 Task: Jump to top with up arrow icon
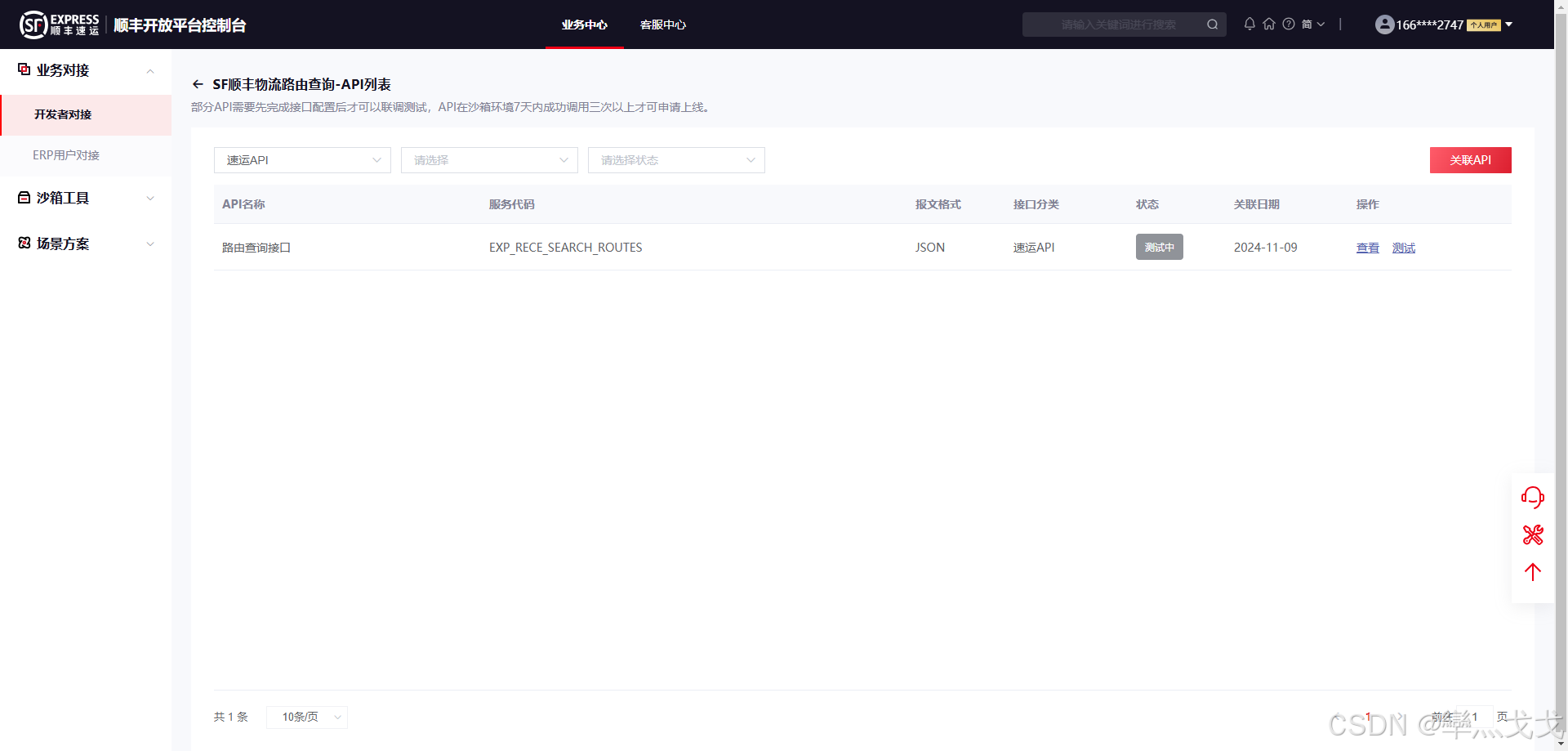coord(1533,572)
